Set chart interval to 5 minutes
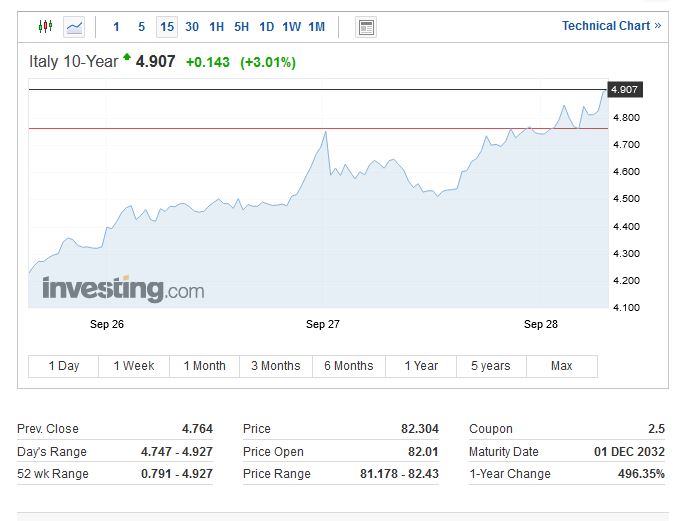The image size is (680, 521). pyautogui.click(x=141, y=27)
